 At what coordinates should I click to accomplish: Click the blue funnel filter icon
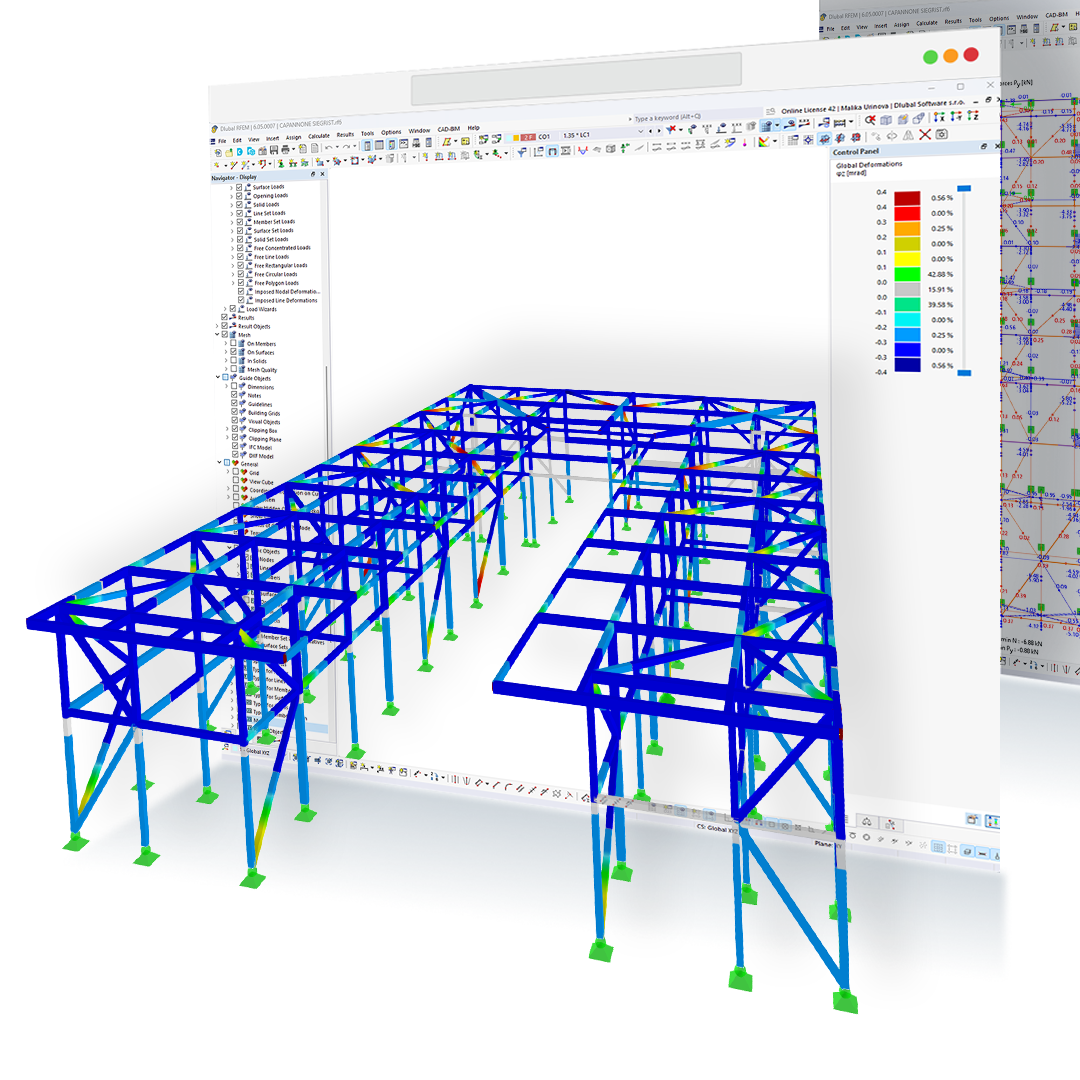click(x=522, y=152)
